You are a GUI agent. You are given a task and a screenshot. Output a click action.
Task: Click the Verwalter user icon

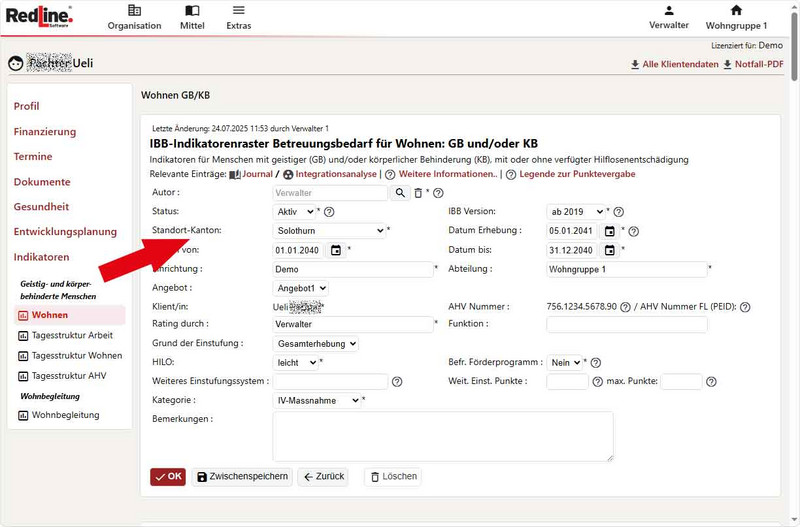pos(669,11)
